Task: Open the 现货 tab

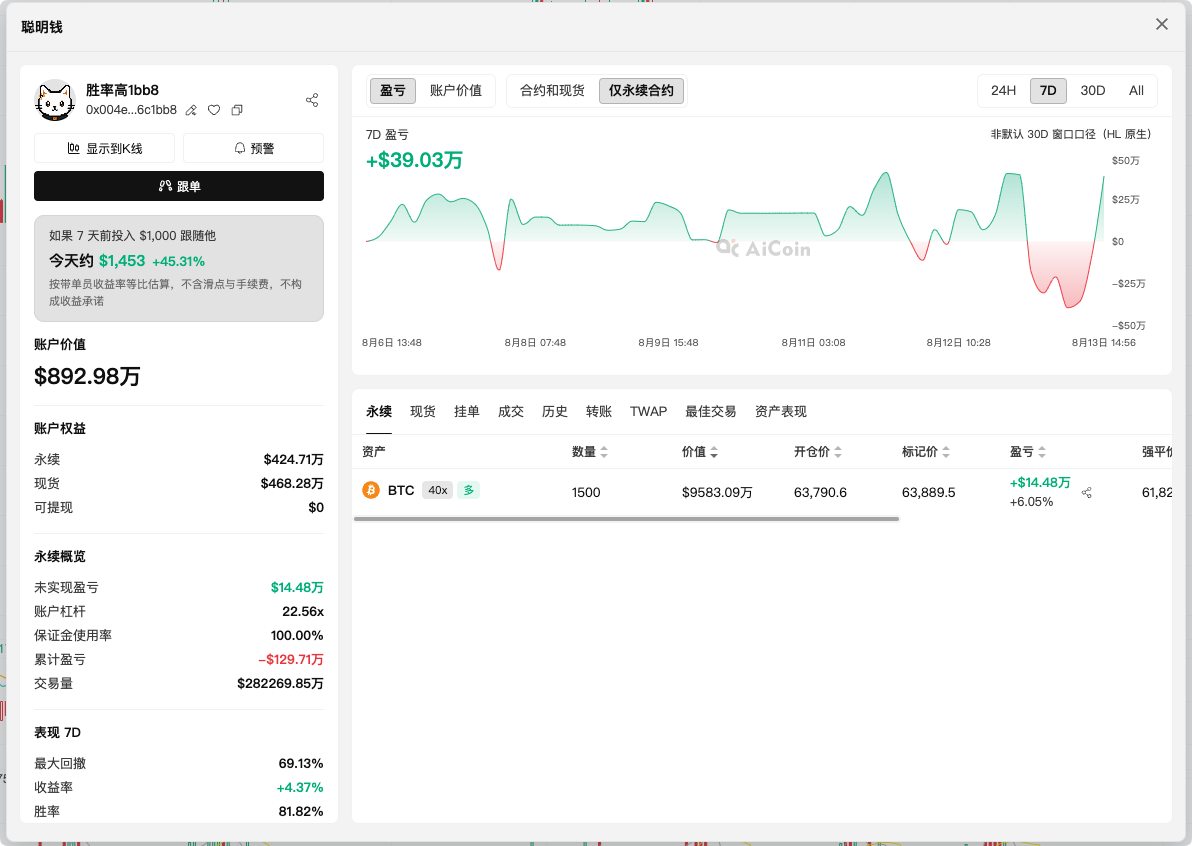Action: [423, 411]
